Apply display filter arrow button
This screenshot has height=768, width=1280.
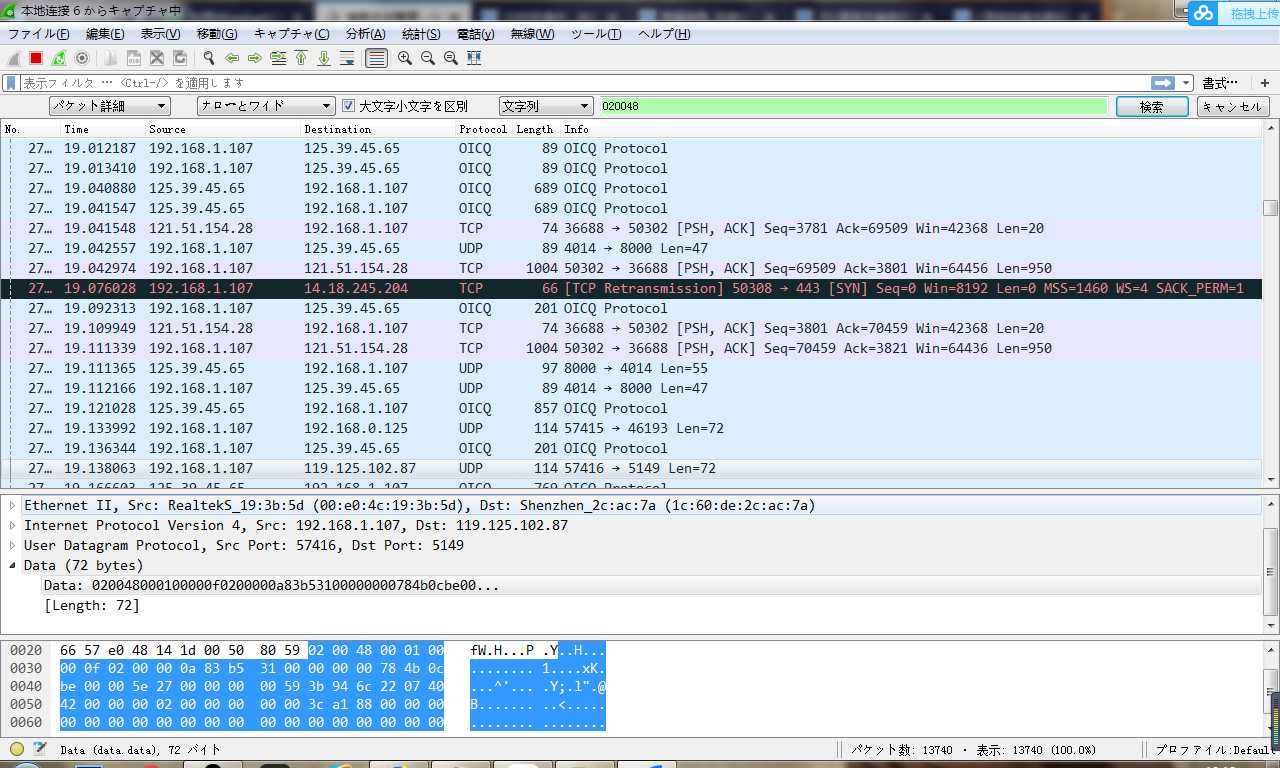coord(1162,83)
